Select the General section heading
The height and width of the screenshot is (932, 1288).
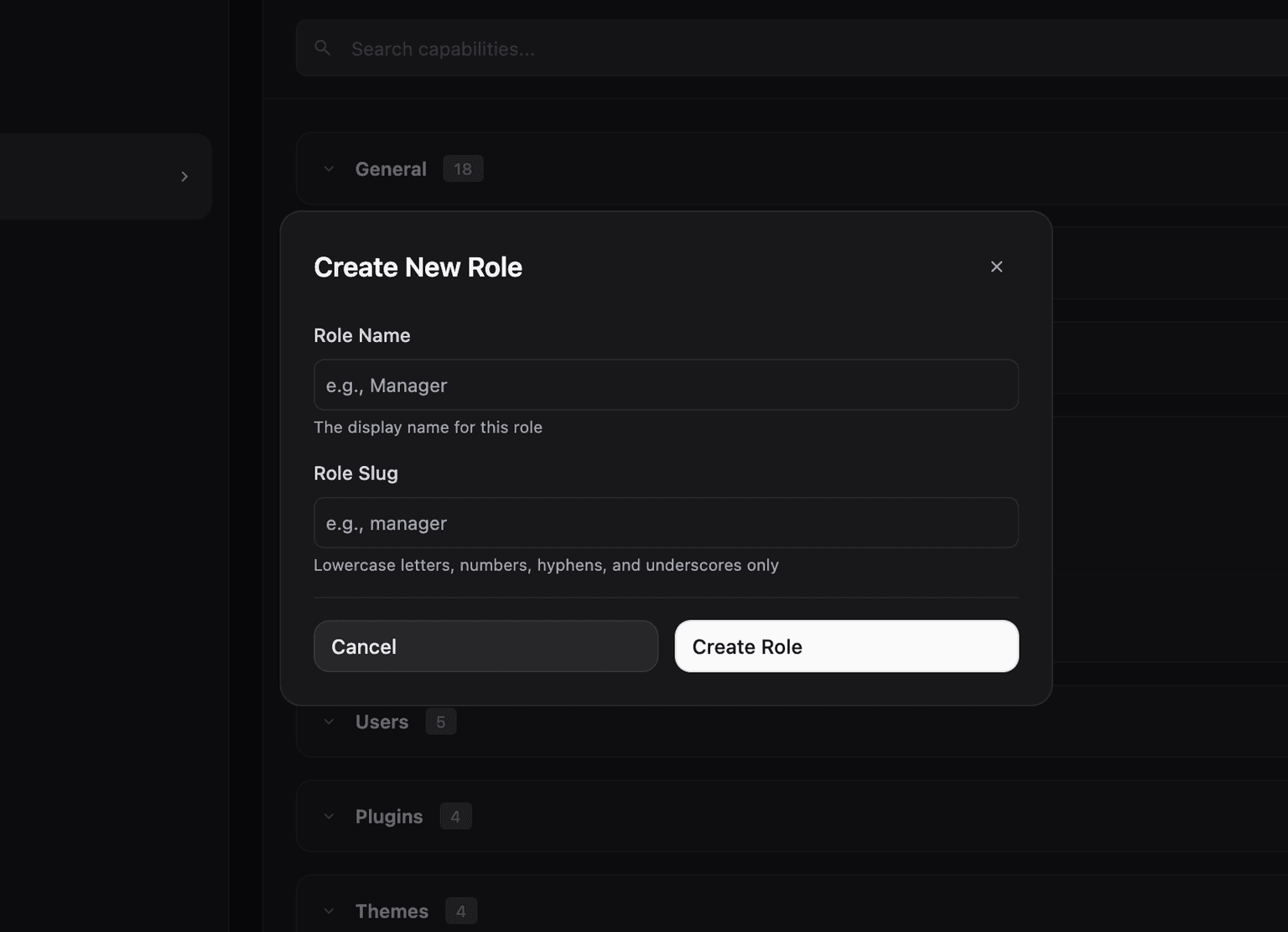(x=390, y=168)
